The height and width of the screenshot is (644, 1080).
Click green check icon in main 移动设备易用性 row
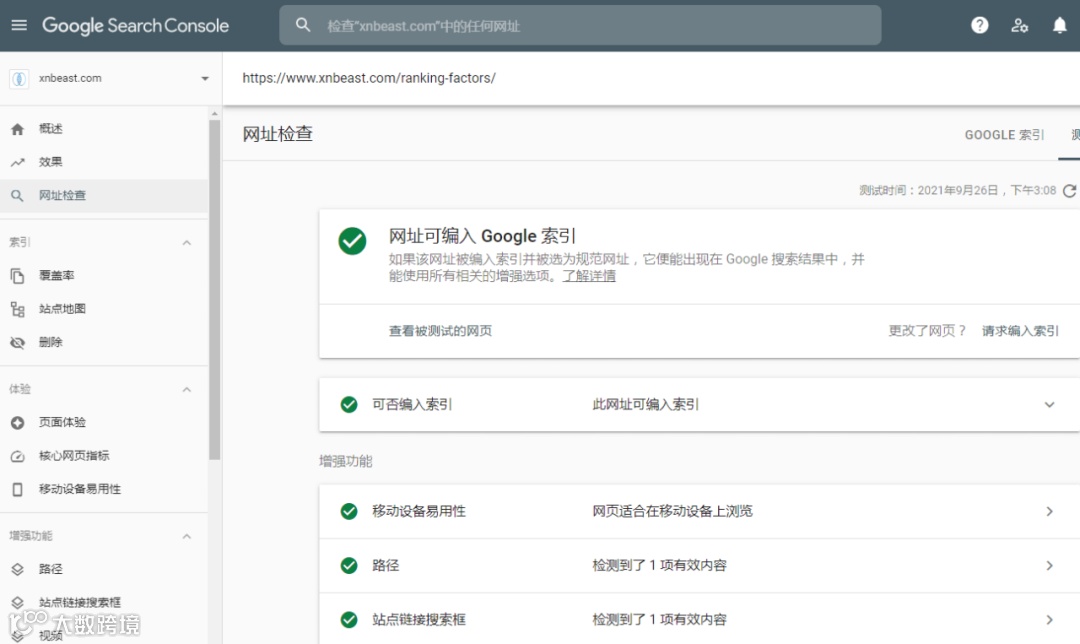[349, 511]
